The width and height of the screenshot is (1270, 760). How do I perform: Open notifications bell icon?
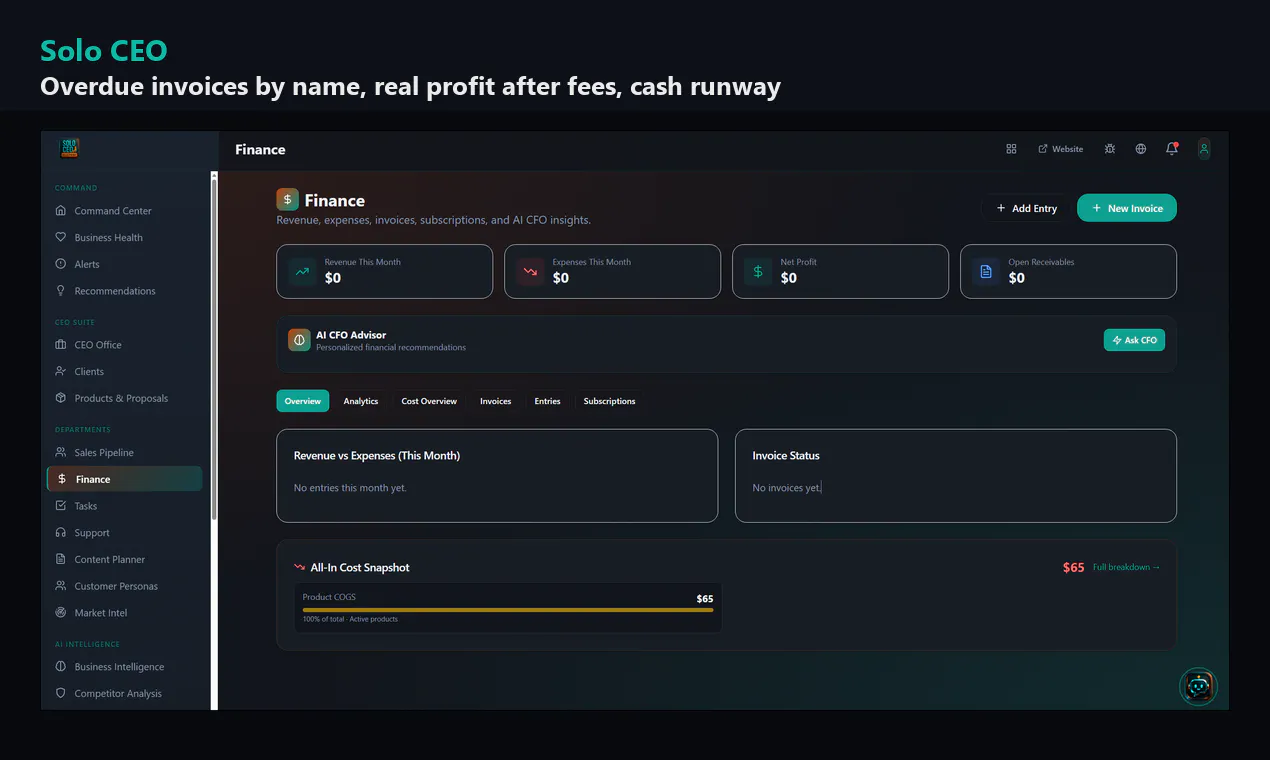click(x=1172, y=149)
